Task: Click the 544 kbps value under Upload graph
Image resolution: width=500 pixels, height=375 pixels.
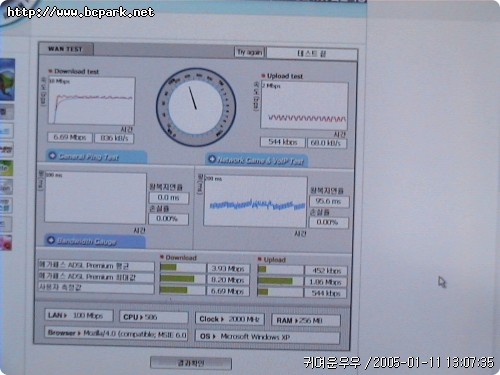Action: [283, 142]
